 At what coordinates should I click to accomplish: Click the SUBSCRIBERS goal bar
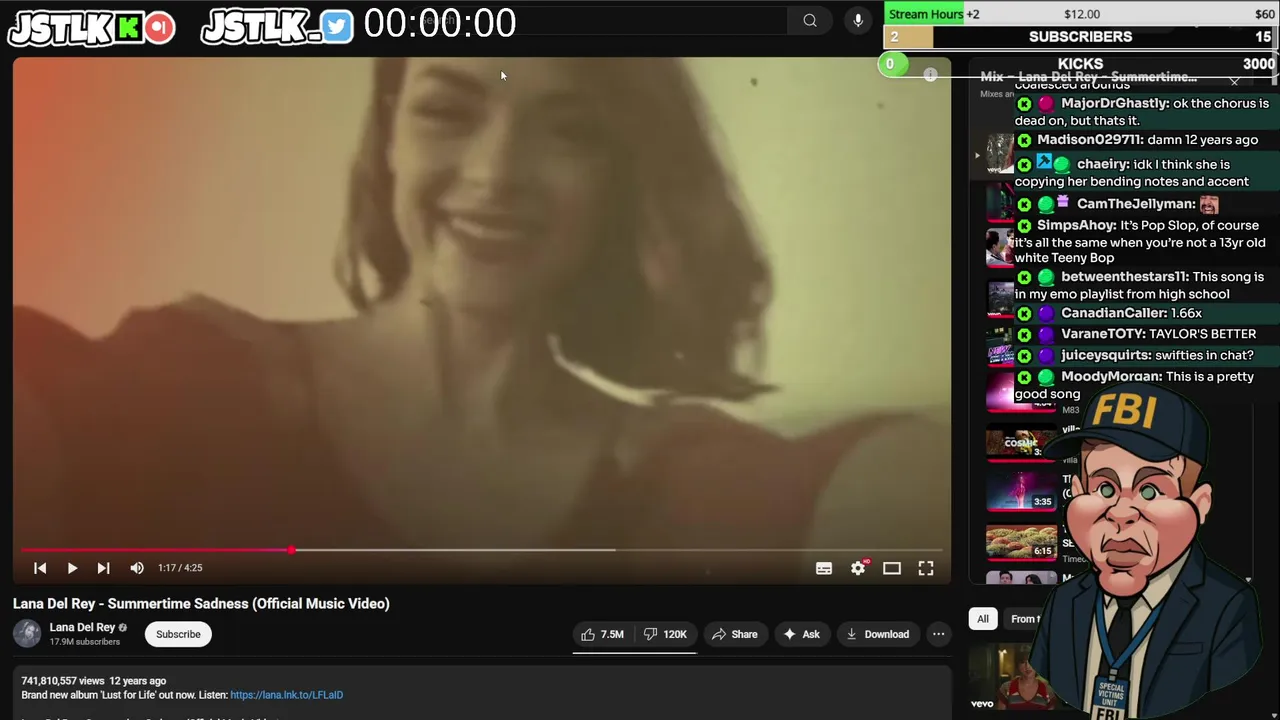click(x=1081, y=37)
